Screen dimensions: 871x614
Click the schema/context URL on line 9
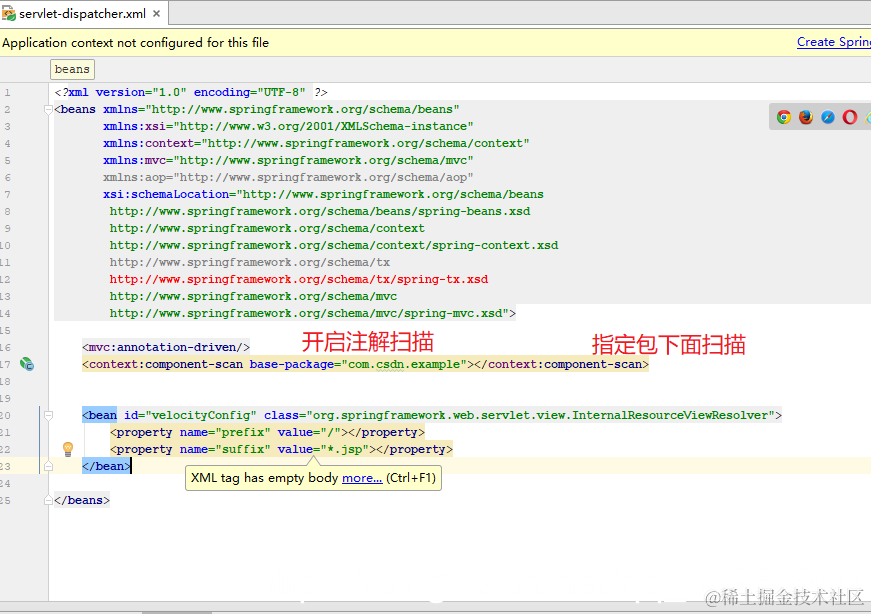267,228
